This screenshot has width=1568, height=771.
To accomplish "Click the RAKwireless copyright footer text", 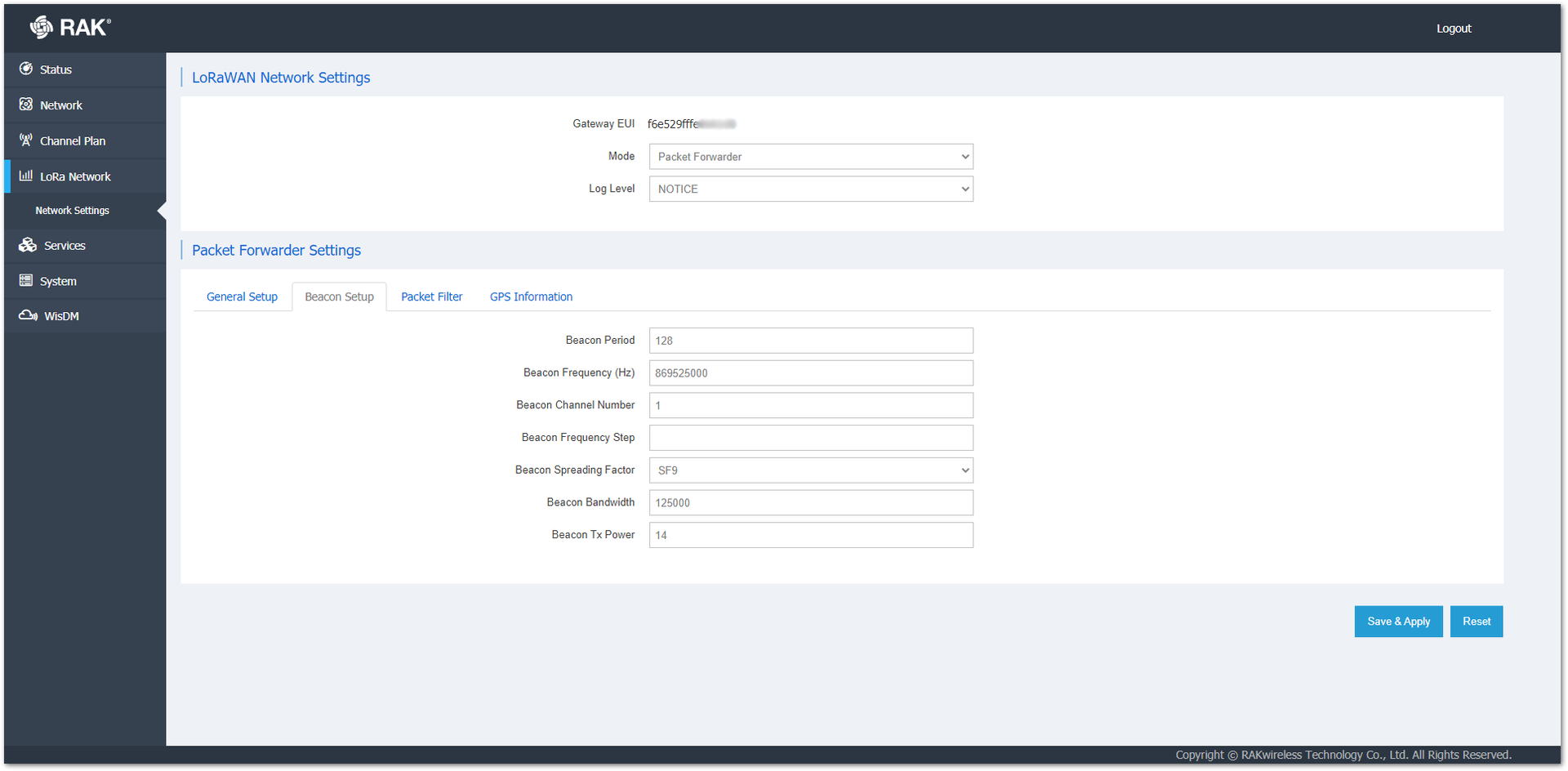I will 1343,755.
